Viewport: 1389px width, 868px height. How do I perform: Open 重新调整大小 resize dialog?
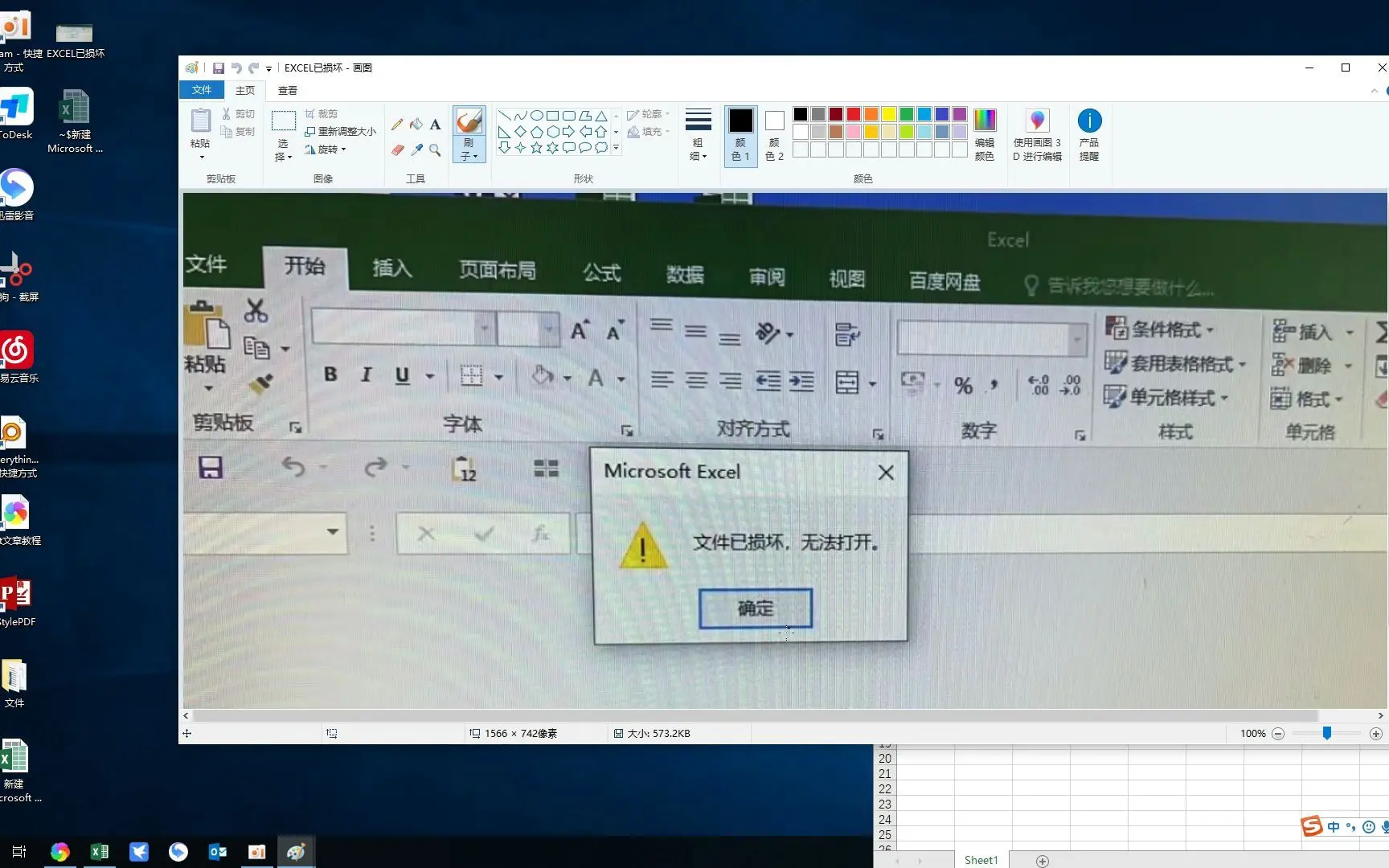point(340,132)
